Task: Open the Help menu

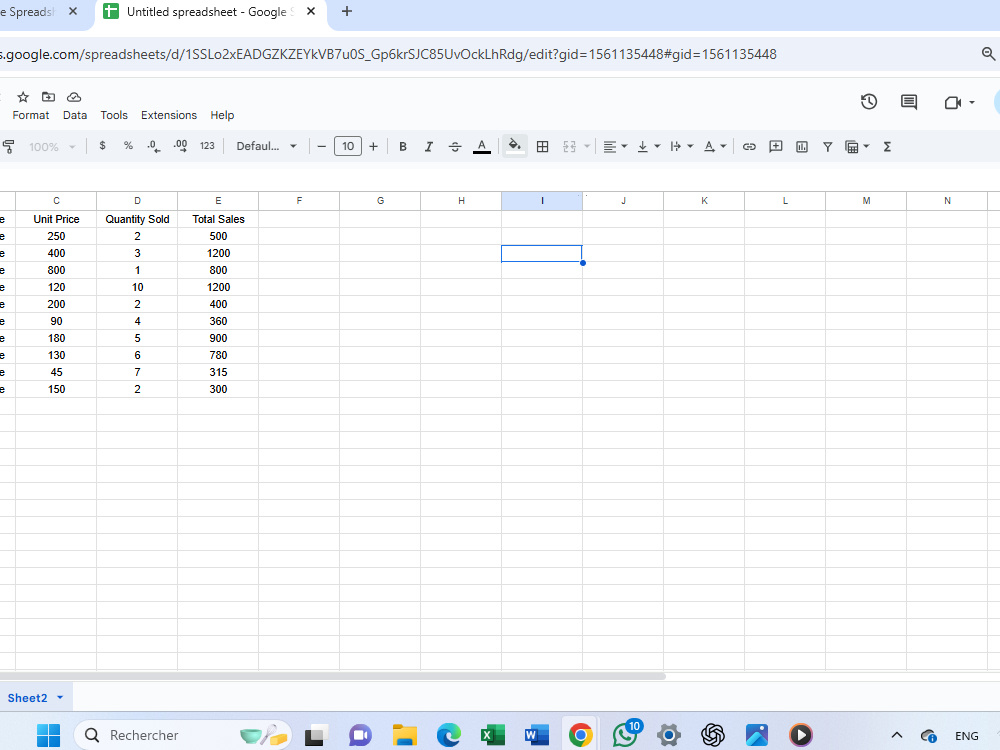Action: 222,115
